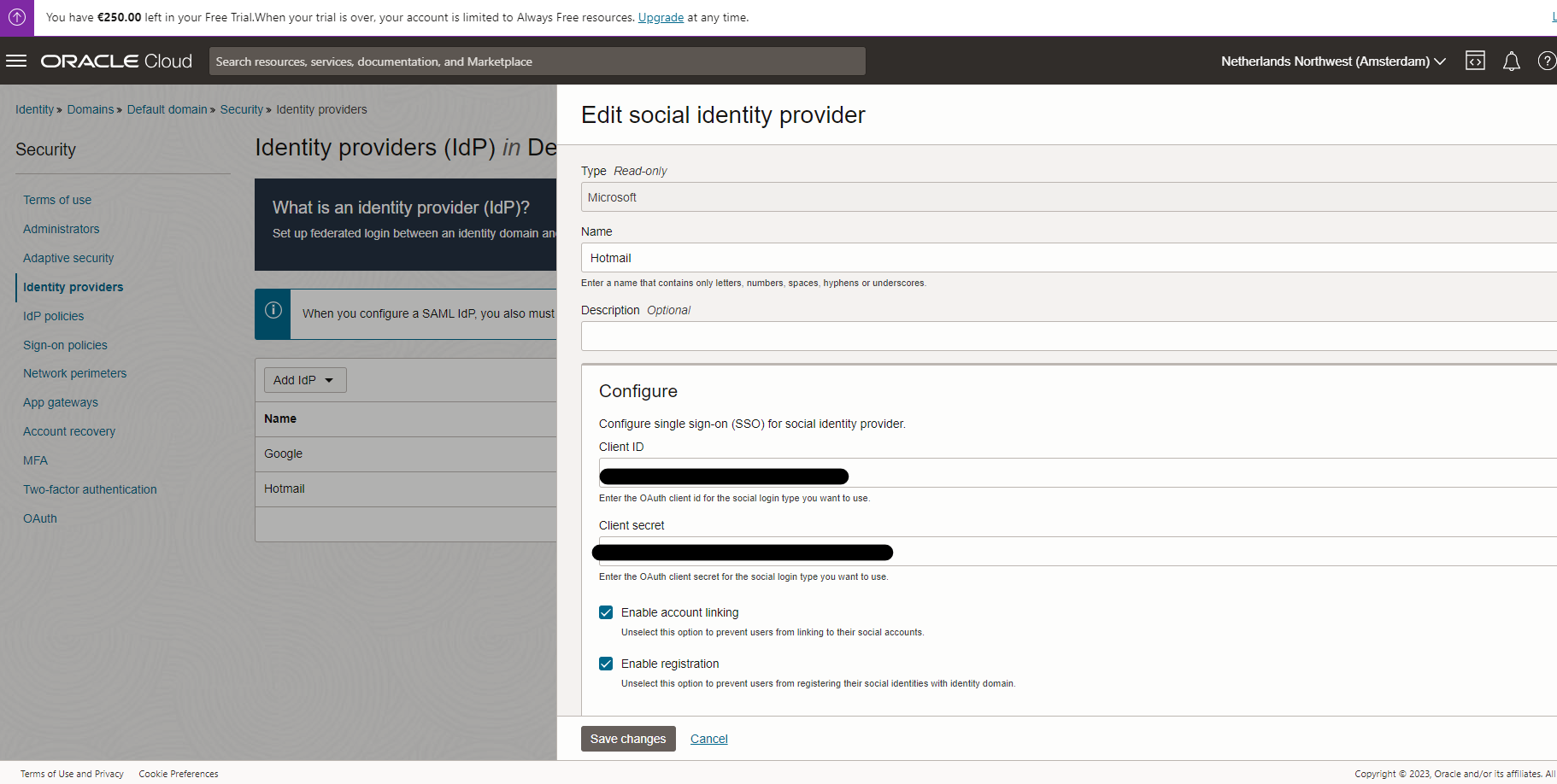1557x784 pixels.
Task: Click the info icon in SAML notice
Action: pyautogui.click(x=273, y=311)
